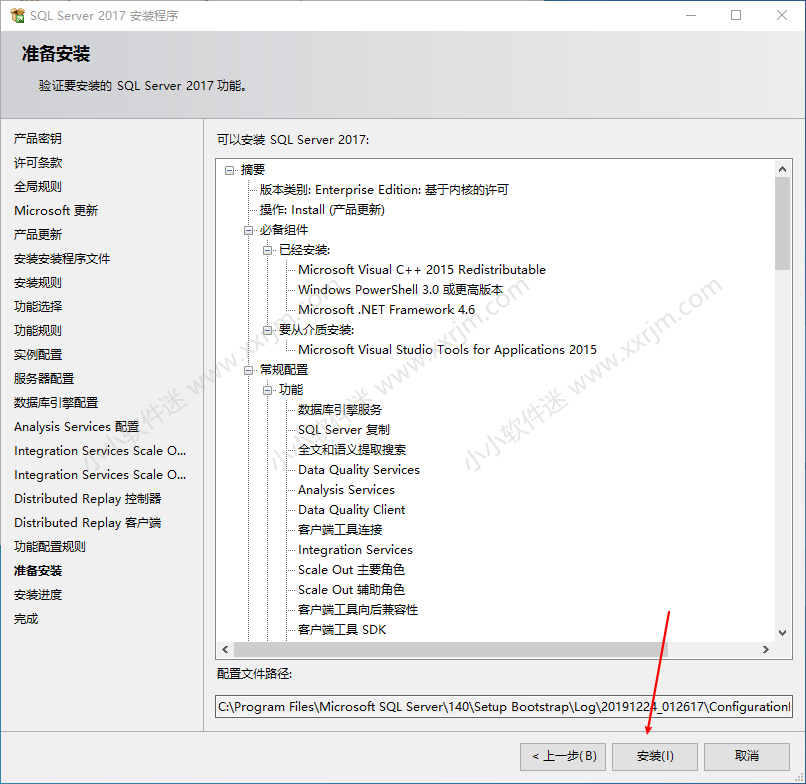Collapse the 摘要 tree node
The width and height of the screenshot is (806, 784).
coord(229,170)
